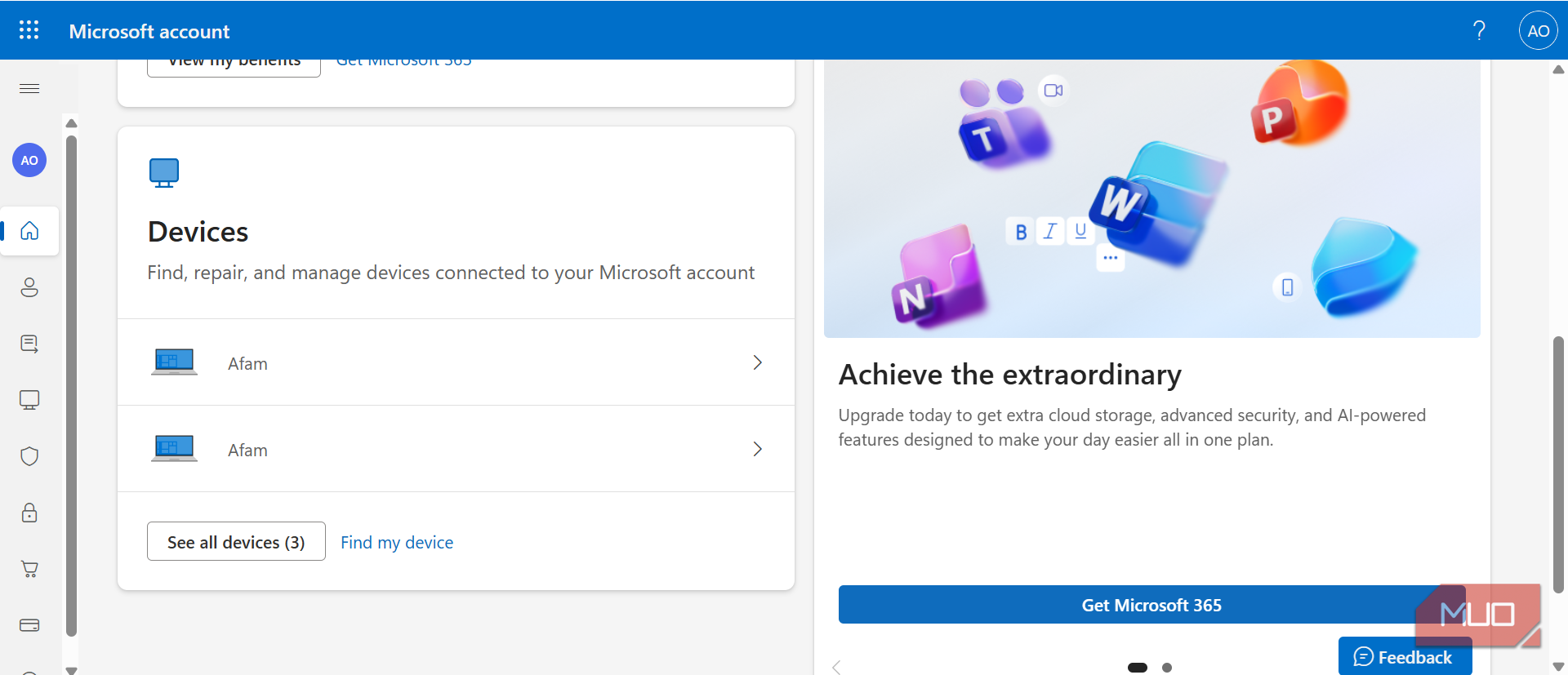
Task: Click Get Microsoft 365 blue button
Action: click(1151, 605)
